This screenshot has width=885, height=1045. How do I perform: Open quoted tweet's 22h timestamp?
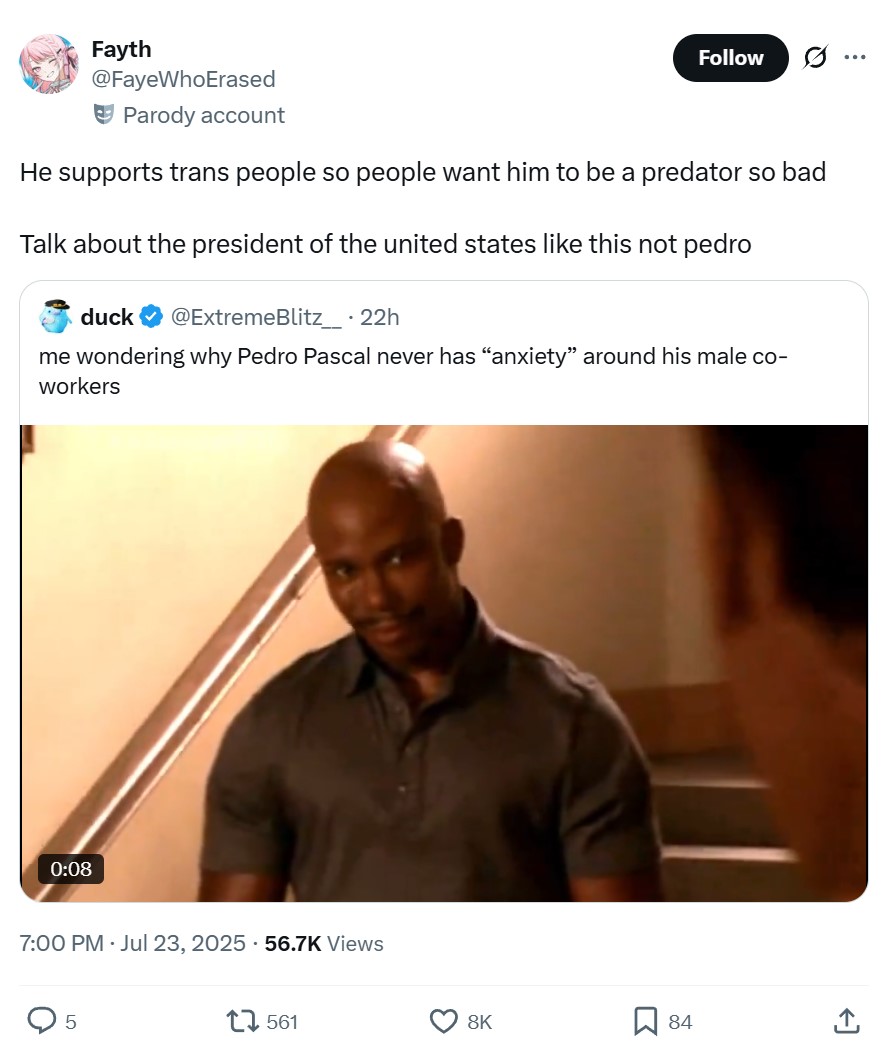point(379,317)
